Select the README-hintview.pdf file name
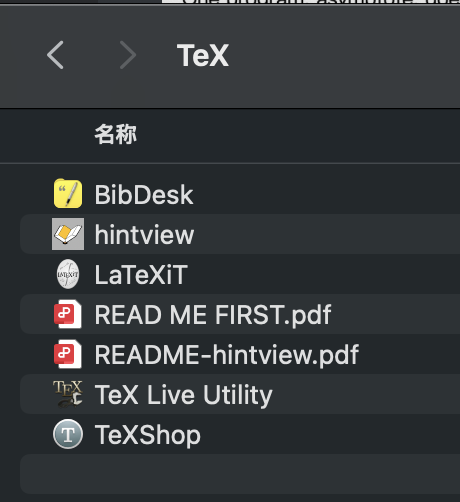 [x=227, y=355]
